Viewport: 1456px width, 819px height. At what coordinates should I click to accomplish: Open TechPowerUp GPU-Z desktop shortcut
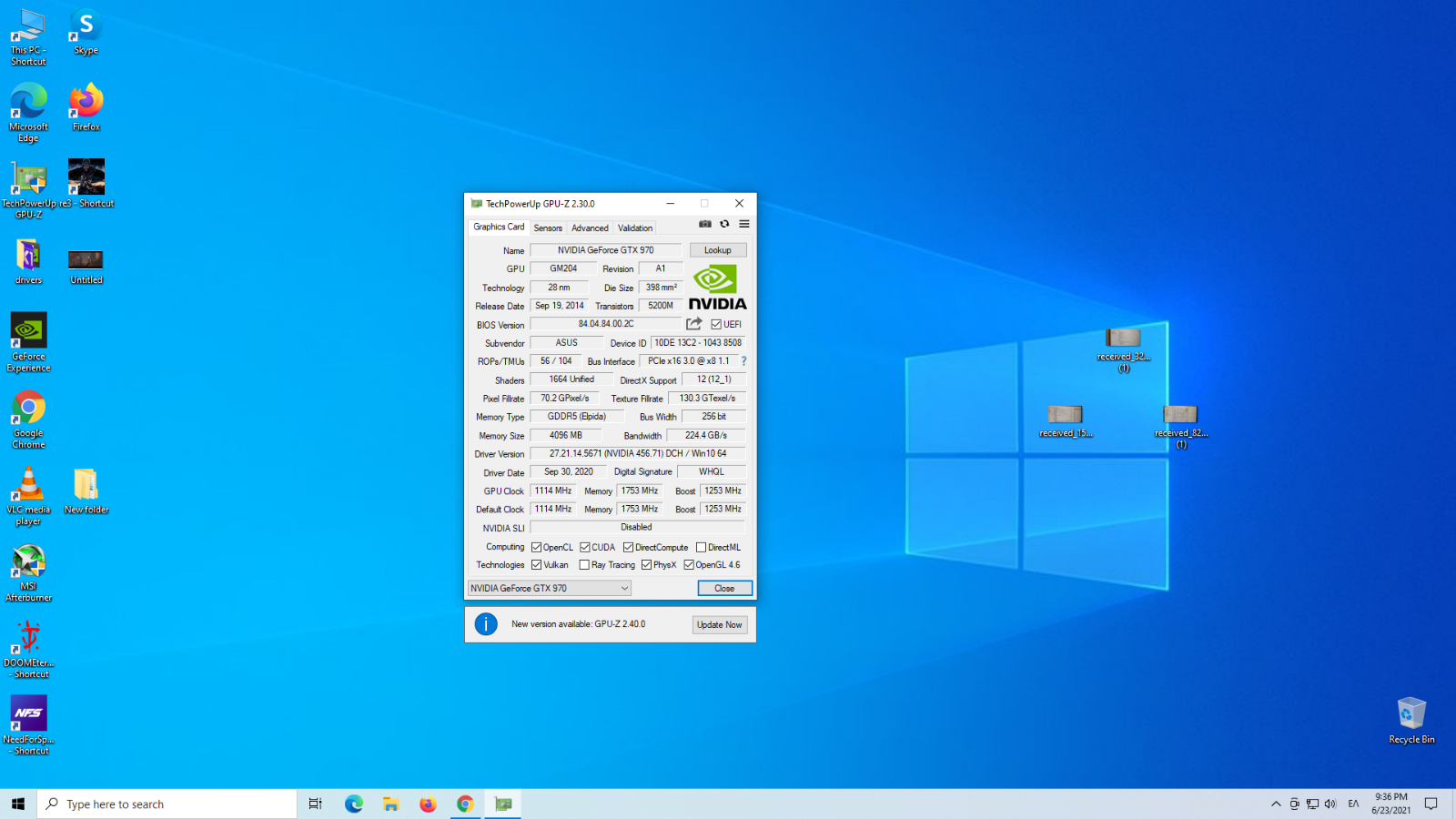click(x=28, y=189)
